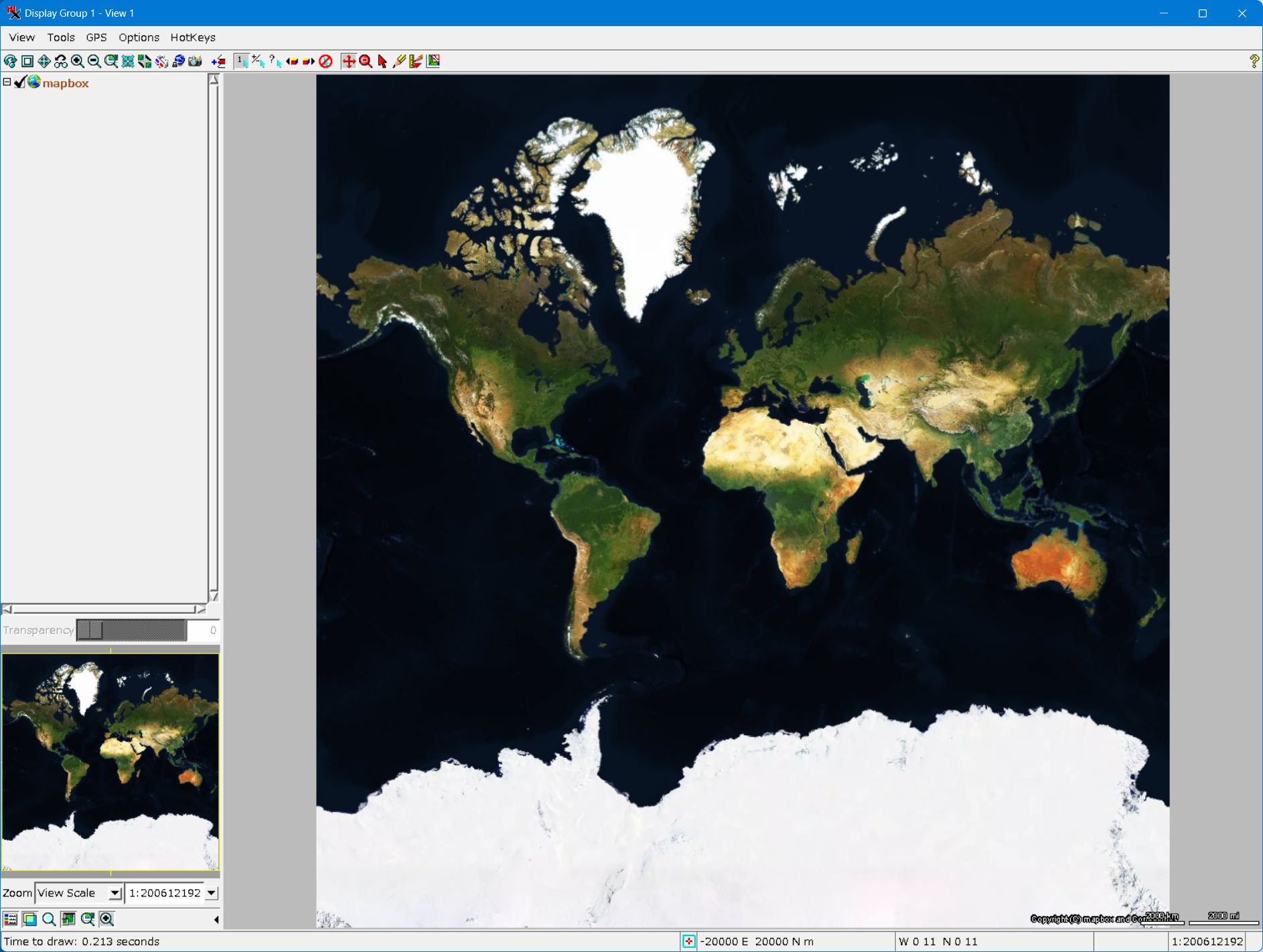This screenshot has height=952, width=1263.
Task: Open the HotKeys menu
Action: pyautogui.click(x=193, y=37)
